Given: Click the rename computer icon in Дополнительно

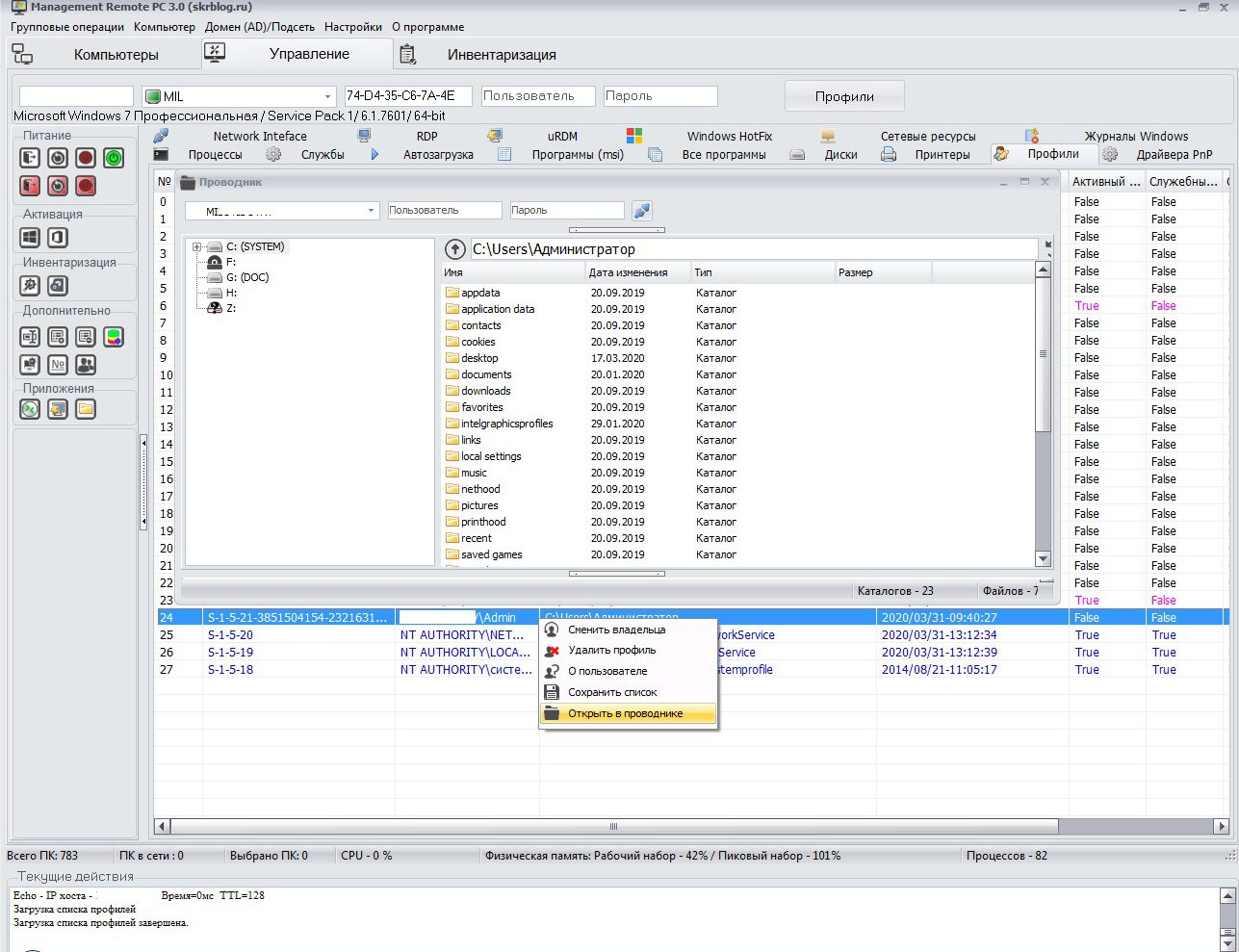Looking at the screenshot, I should (x=30, y=336).
